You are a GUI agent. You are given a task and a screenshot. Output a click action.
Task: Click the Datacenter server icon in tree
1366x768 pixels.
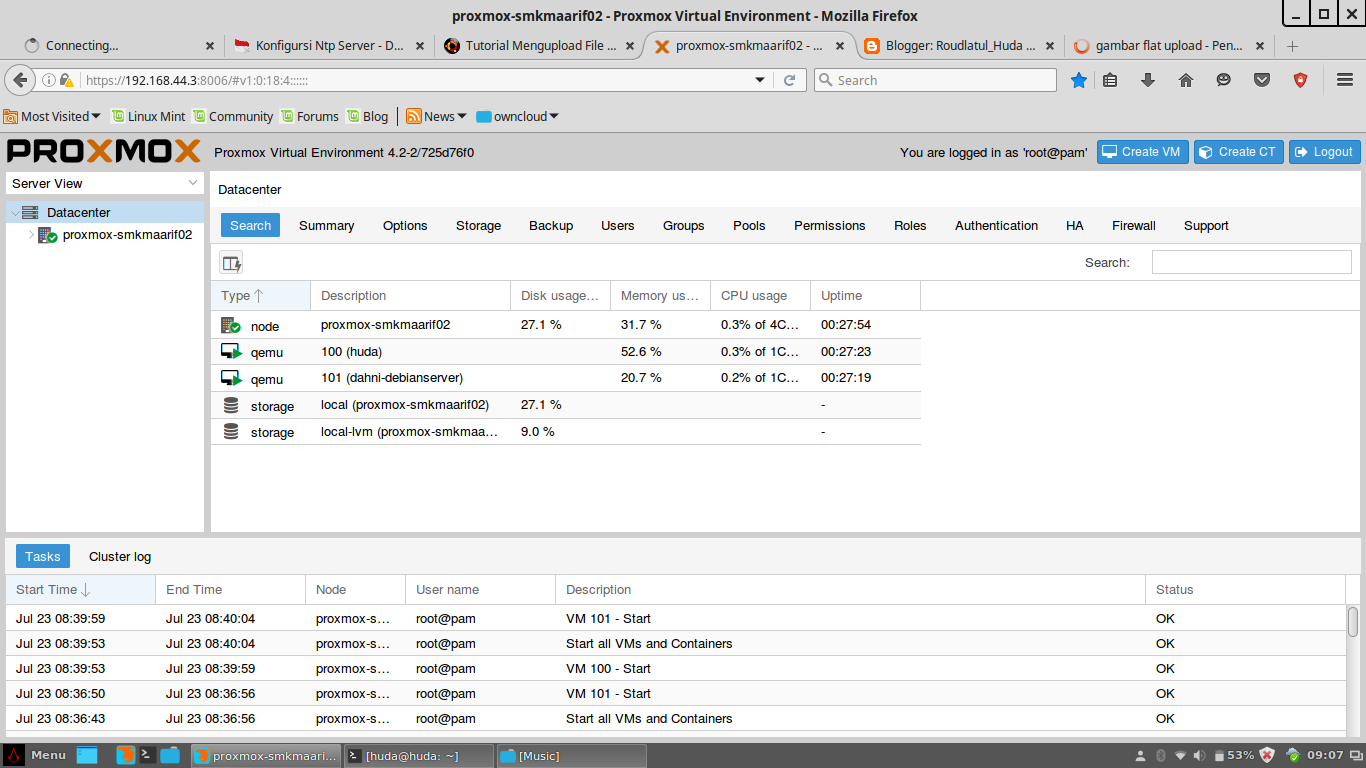[30, 212]
